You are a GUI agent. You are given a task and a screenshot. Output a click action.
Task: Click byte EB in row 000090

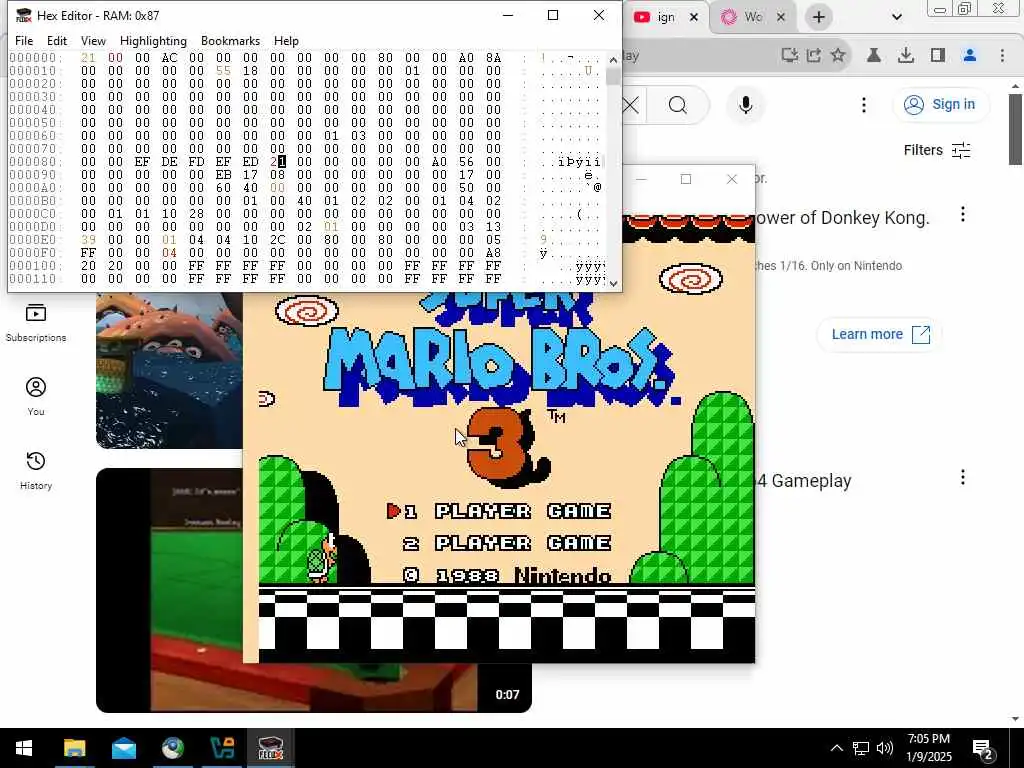coord(223,175)
